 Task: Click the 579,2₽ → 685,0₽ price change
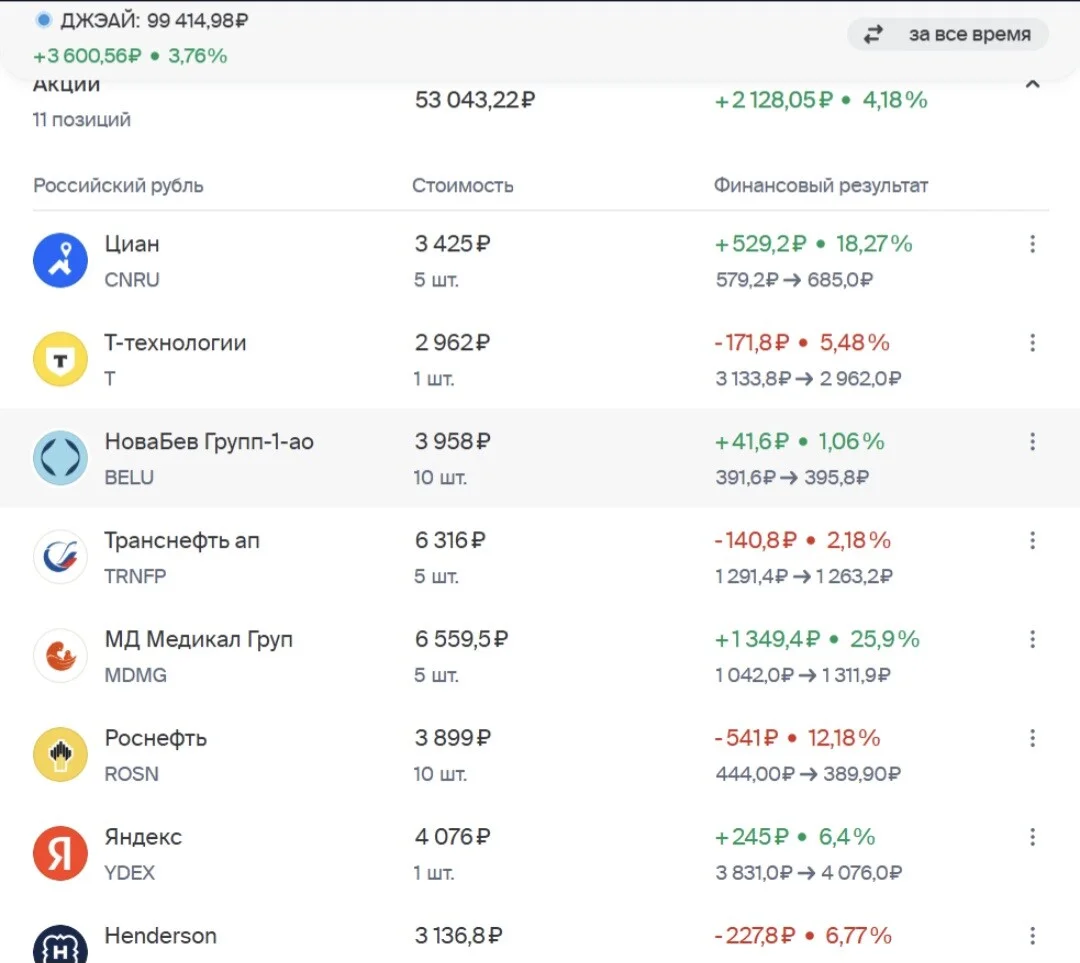click(794, 280)
